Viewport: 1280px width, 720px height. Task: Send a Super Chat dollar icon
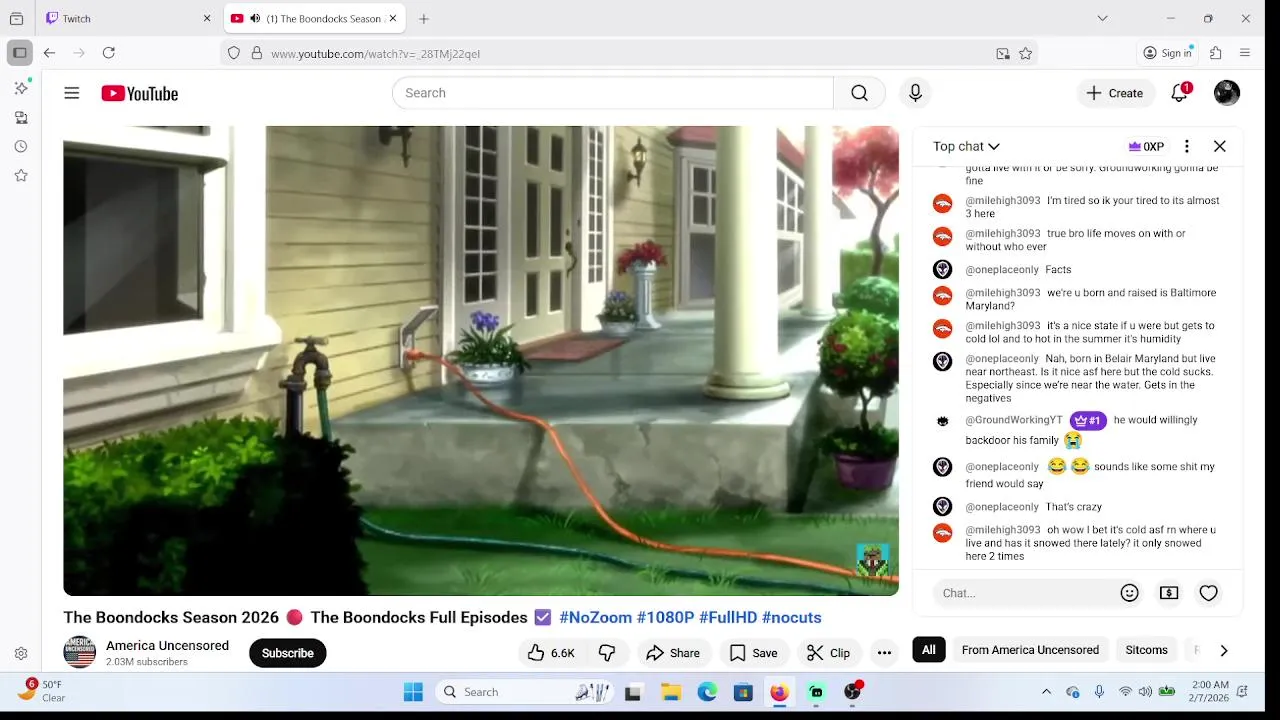click(1169, 593)
